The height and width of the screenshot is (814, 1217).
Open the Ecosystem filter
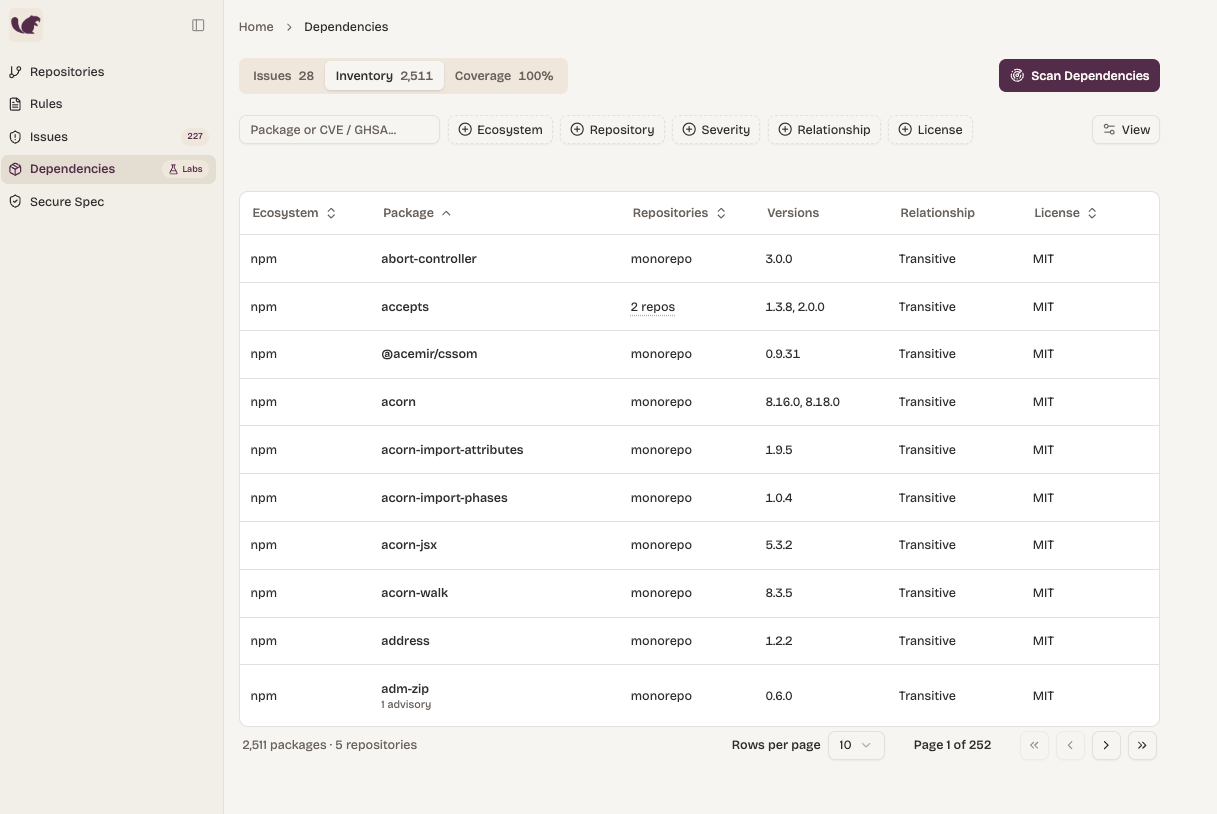pos(500,130)
